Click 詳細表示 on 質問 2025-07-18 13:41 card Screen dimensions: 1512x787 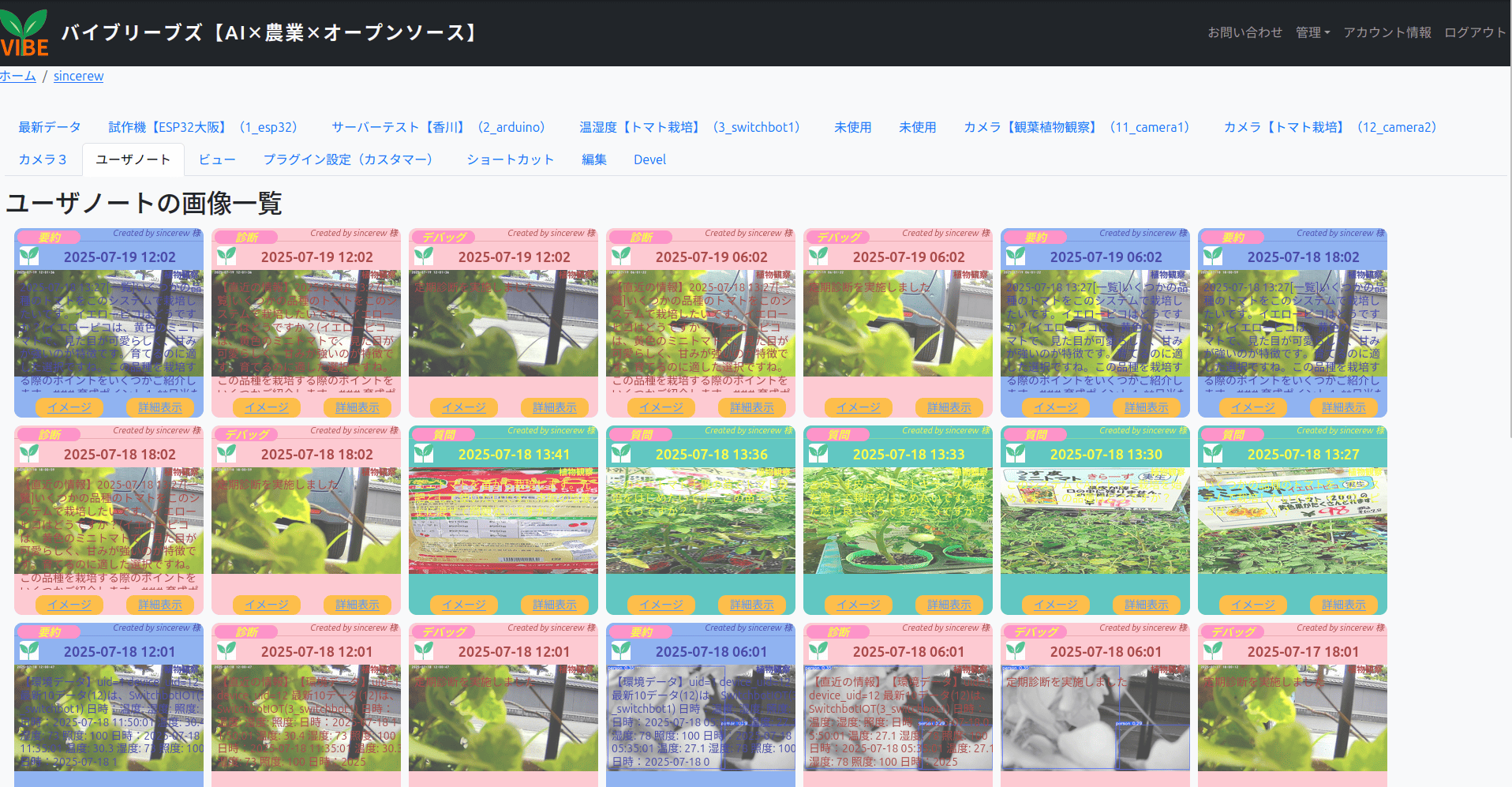click(x=555, y=605)
